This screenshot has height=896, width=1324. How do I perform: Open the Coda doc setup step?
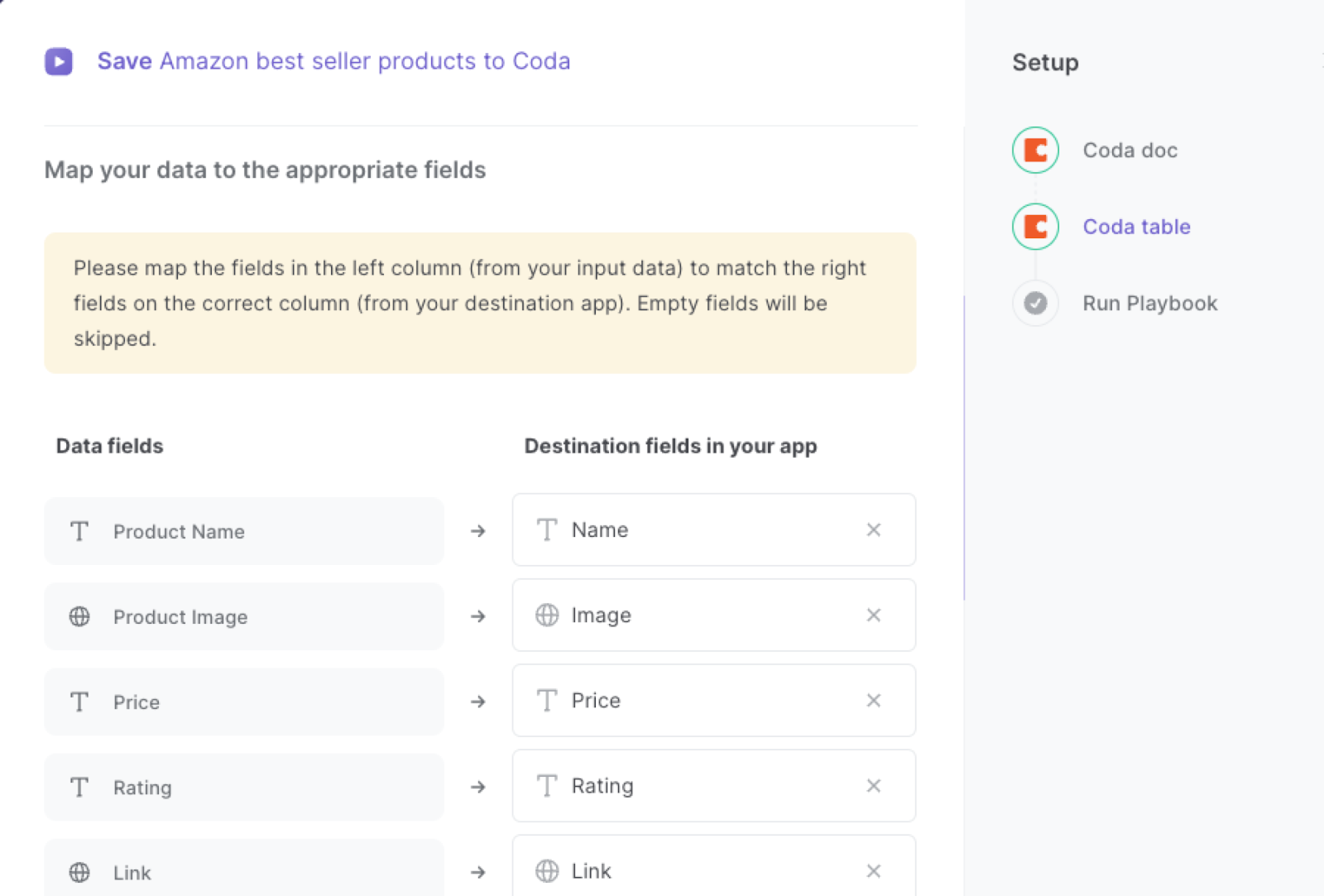1130,151
